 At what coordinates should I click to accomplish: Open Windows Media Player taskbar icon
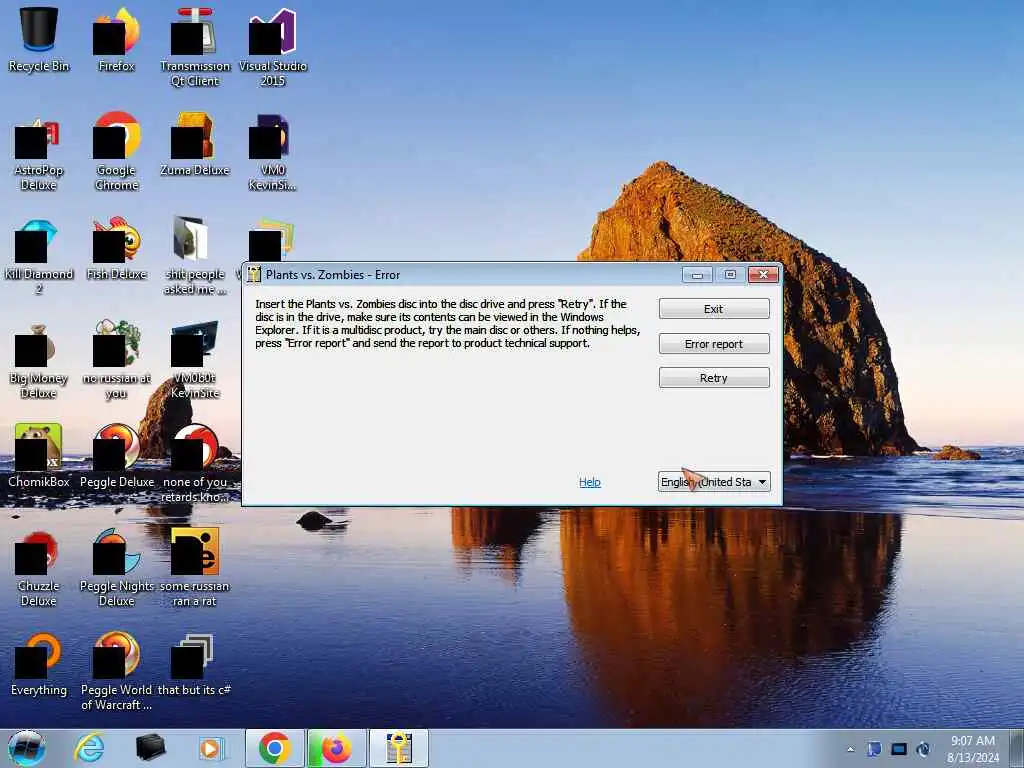click(x=210, y=748)
